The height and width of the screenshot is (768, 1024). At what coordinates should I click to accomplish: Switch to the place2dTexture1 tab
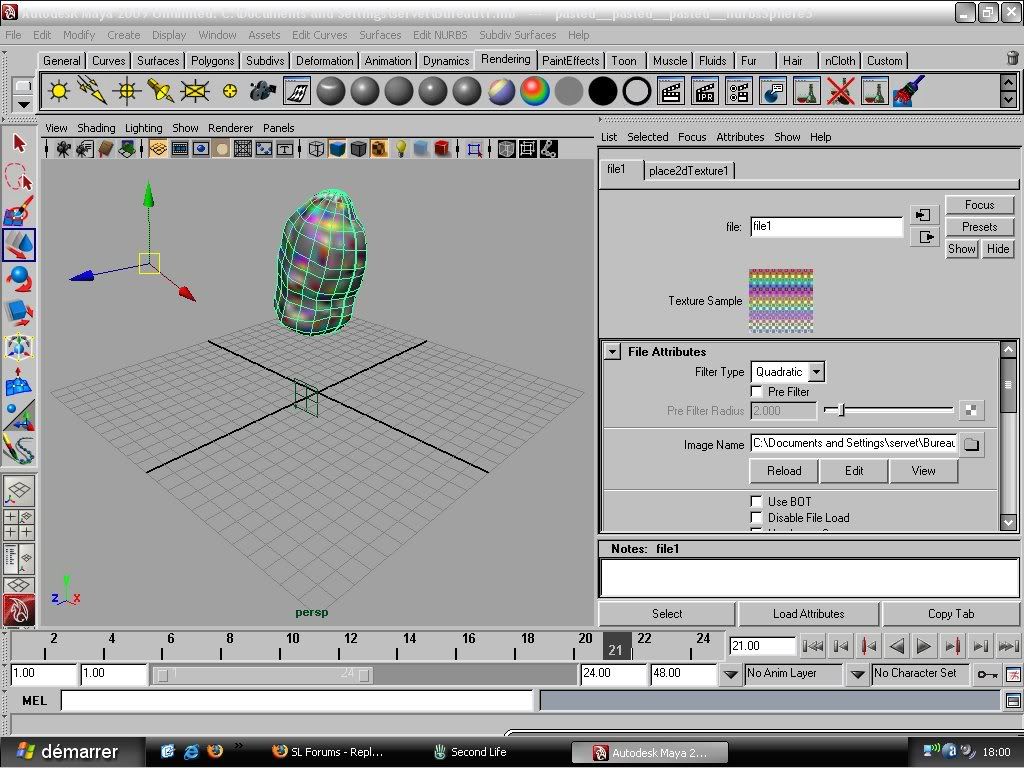(689, 171)
